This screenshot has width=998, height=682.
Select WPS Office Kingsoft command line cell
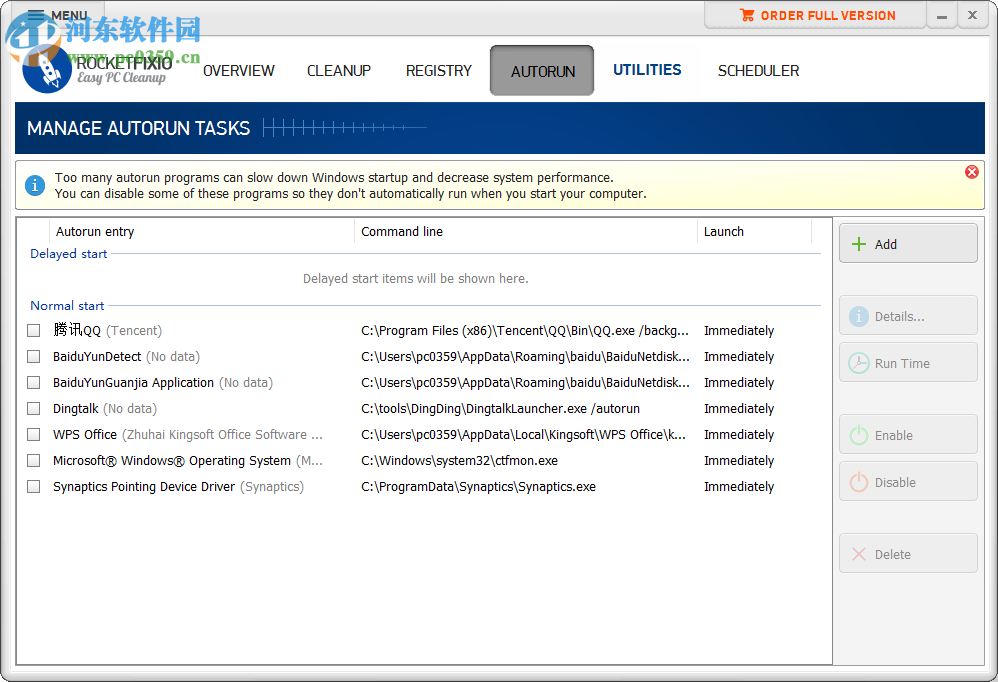tap(524, 435)
